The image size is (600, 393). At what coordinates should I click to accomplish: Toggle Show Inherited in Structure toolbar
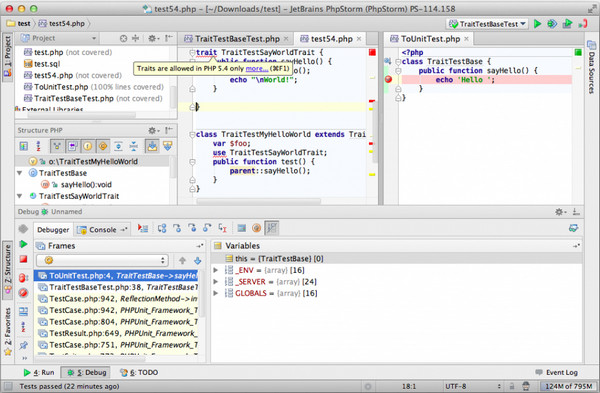point(57,146)
